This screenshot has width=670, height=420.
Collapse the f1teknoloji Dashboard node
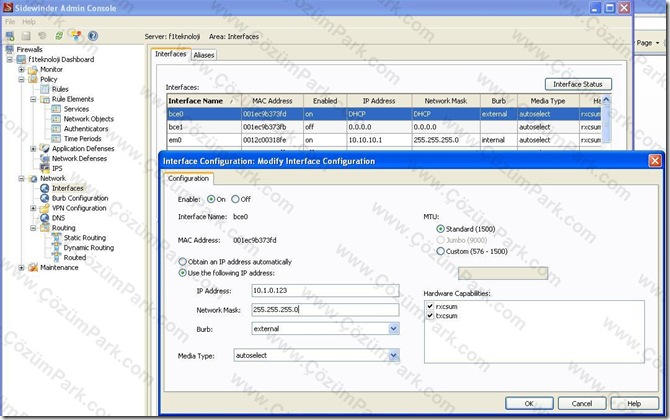click(9, 59)
